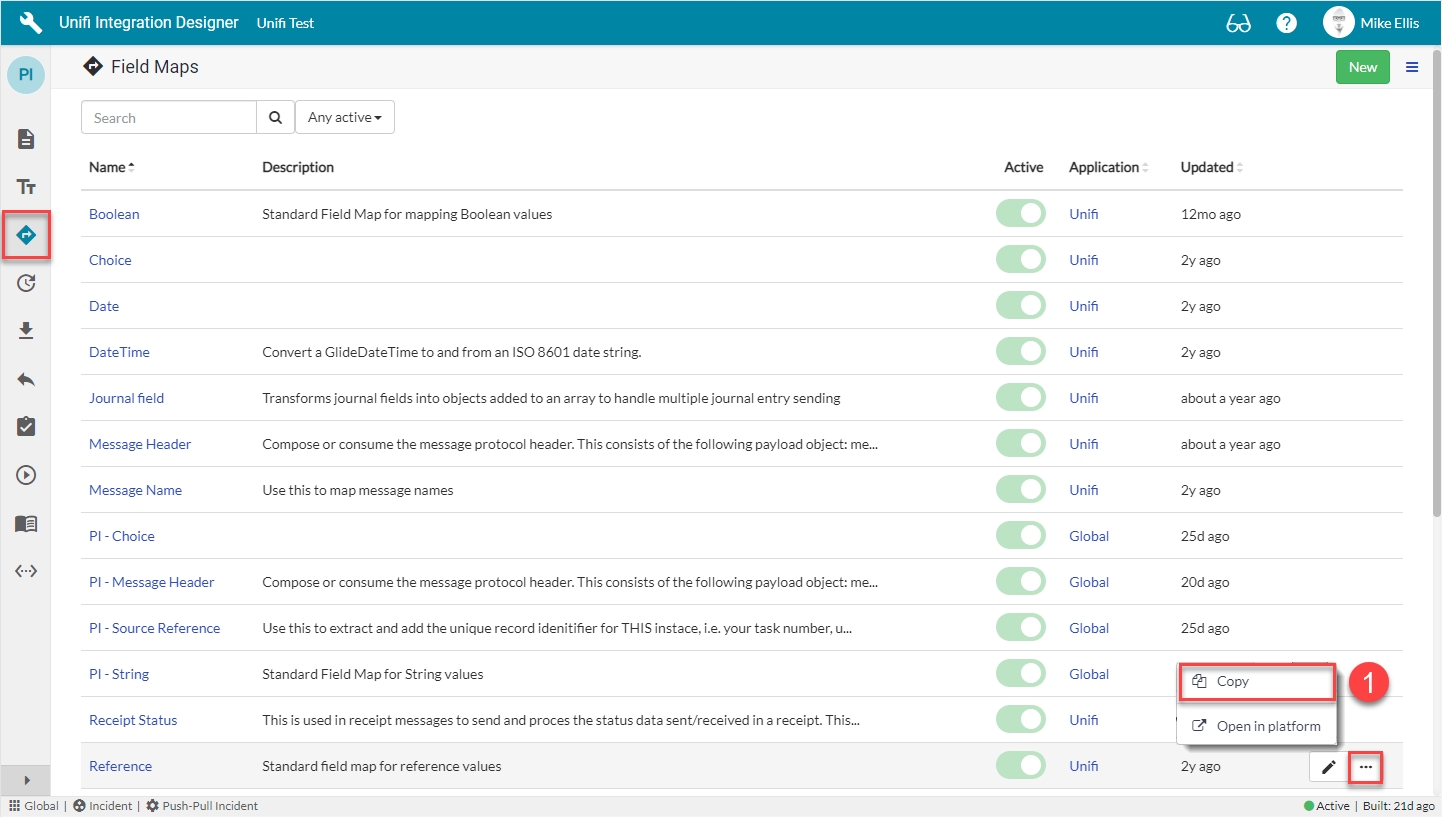1442x817 pixels.
Task: Open the Journal field link
Action: coord(126,398)
